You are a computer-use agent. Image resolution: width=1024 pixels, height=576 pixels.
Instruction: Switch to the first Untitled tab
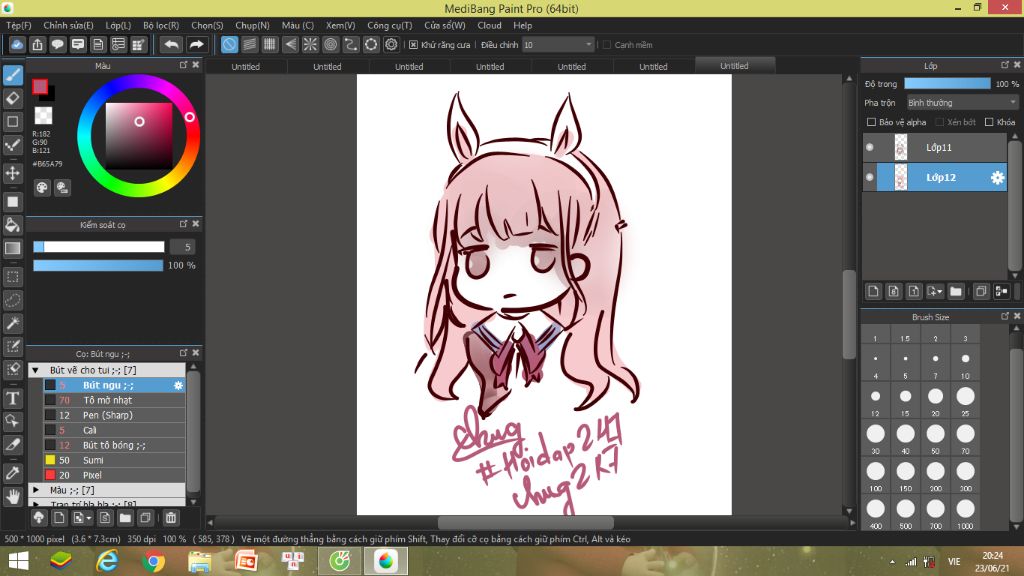[246, 67]
